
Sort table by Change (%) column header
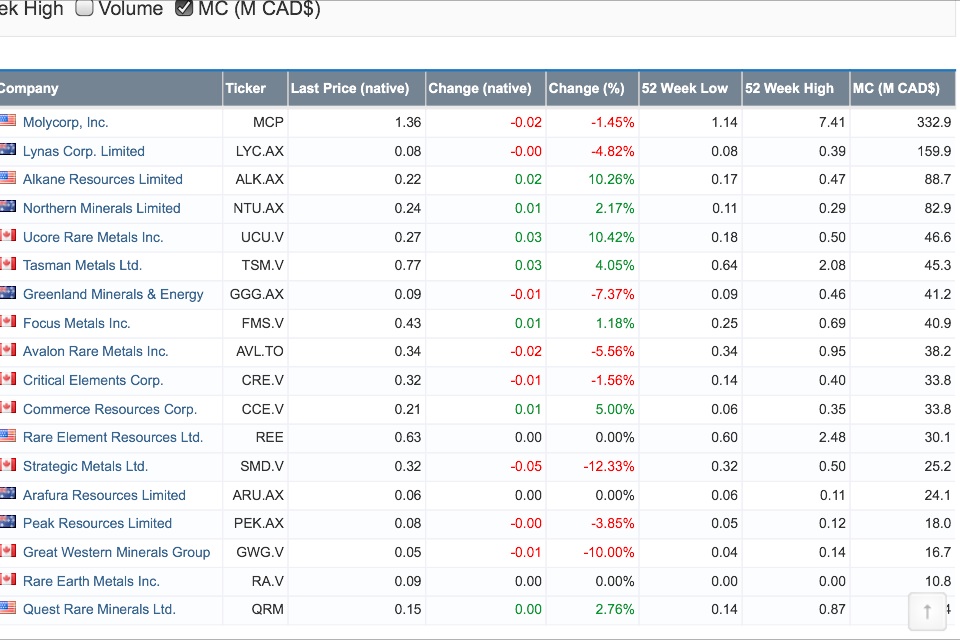586,88
